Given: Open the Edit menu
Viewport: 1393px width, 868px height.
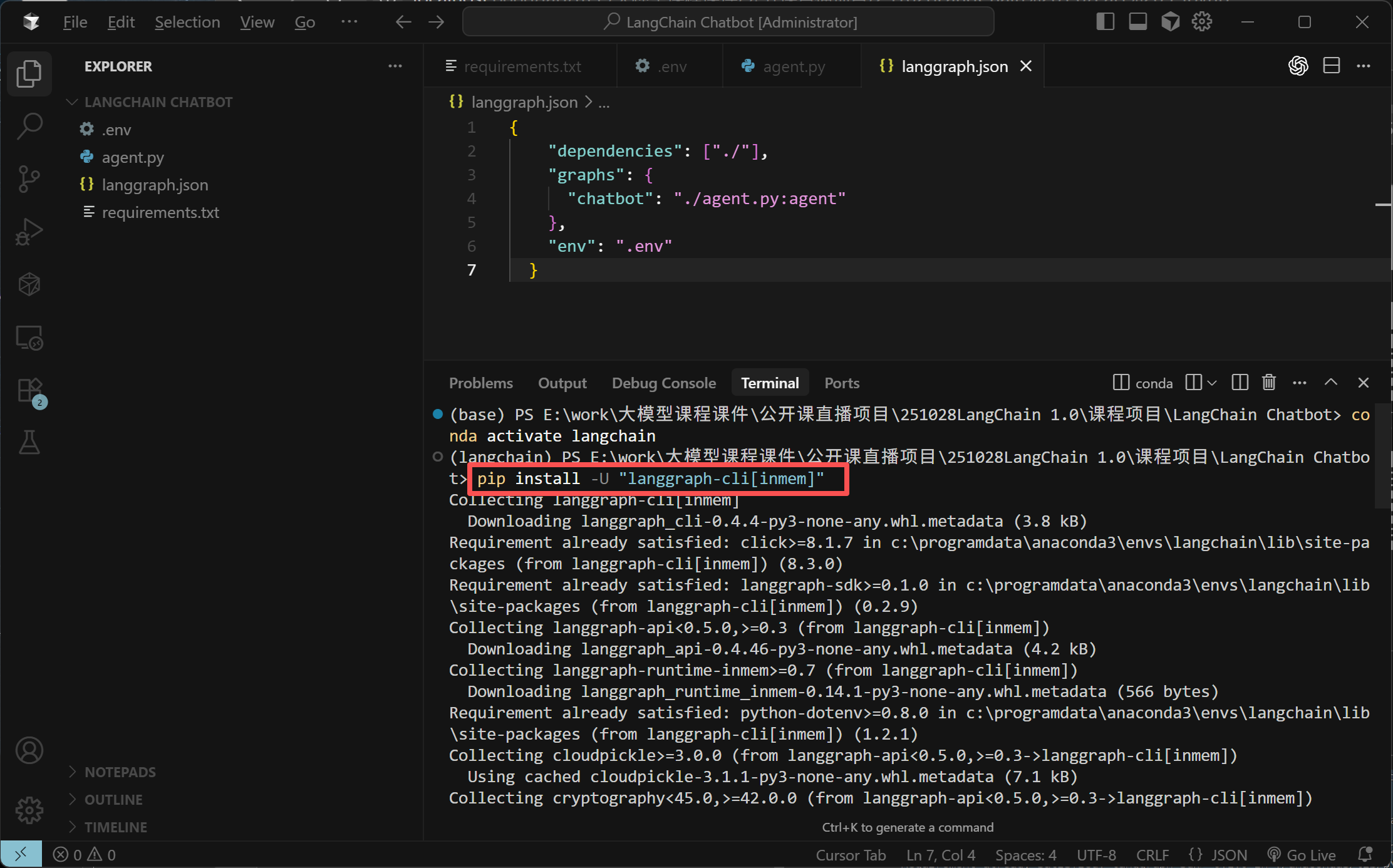Looking at the screenshot, I should coord(121,22).
